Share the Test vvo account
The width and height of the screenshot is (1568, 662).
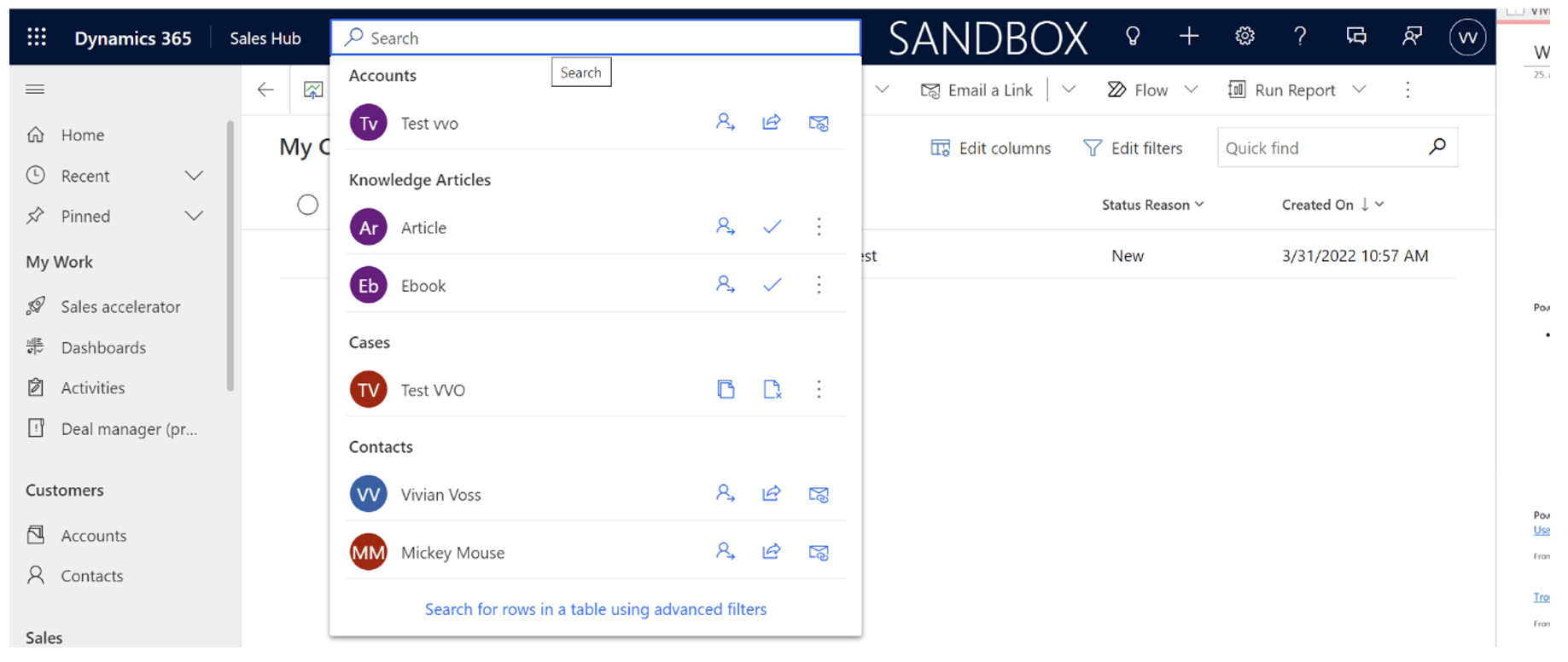coord(772,122)
